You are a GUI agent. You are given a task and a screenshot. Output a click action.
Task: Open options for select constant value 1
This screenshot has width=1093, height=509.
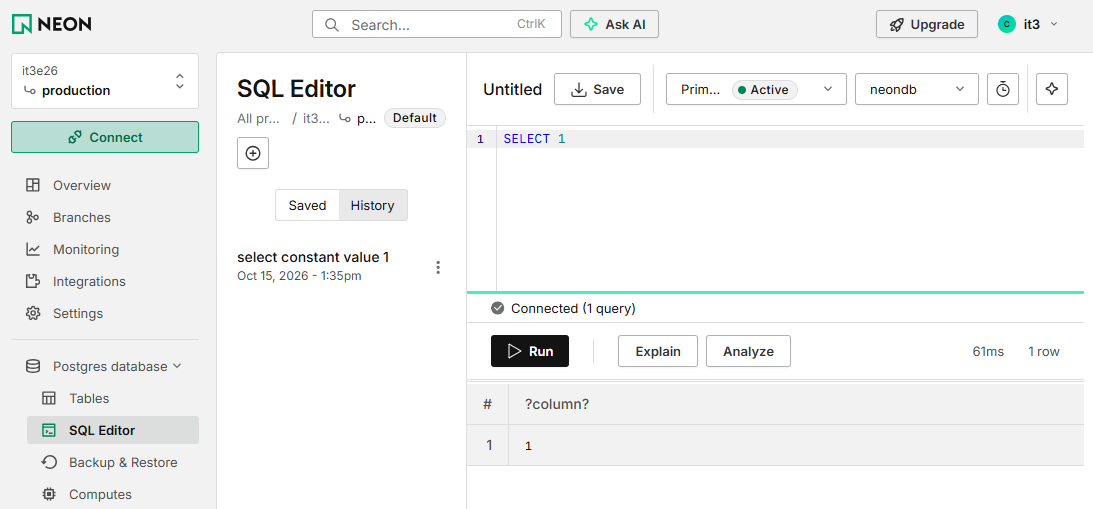tap(438, 267)
